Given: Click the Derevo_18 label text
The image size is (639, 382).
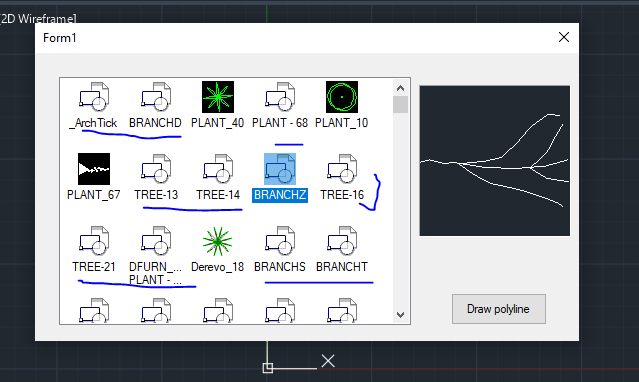Looking at the screenshot, I should (x=217, y=267).
